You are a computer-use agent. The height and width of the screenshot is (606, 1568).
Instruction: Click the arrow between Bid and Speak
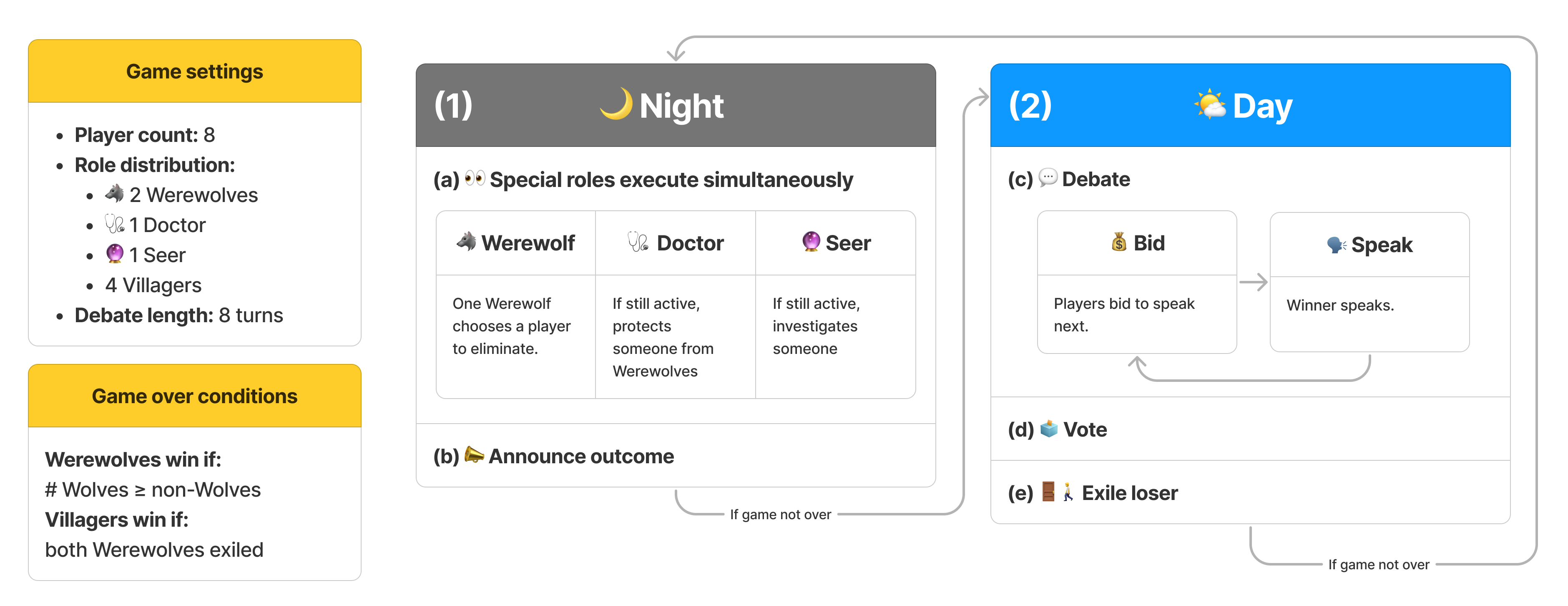pyautogui.click(x=1253, y=282)
